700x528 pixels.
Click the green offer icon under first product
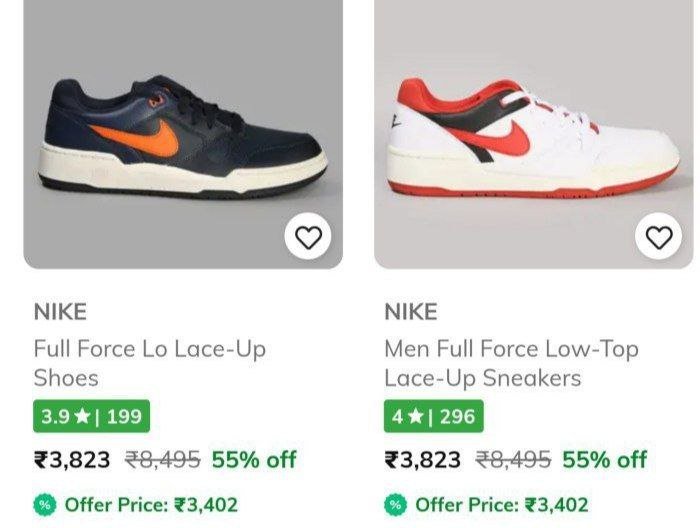pyautogui.click(x=45, y=504)
